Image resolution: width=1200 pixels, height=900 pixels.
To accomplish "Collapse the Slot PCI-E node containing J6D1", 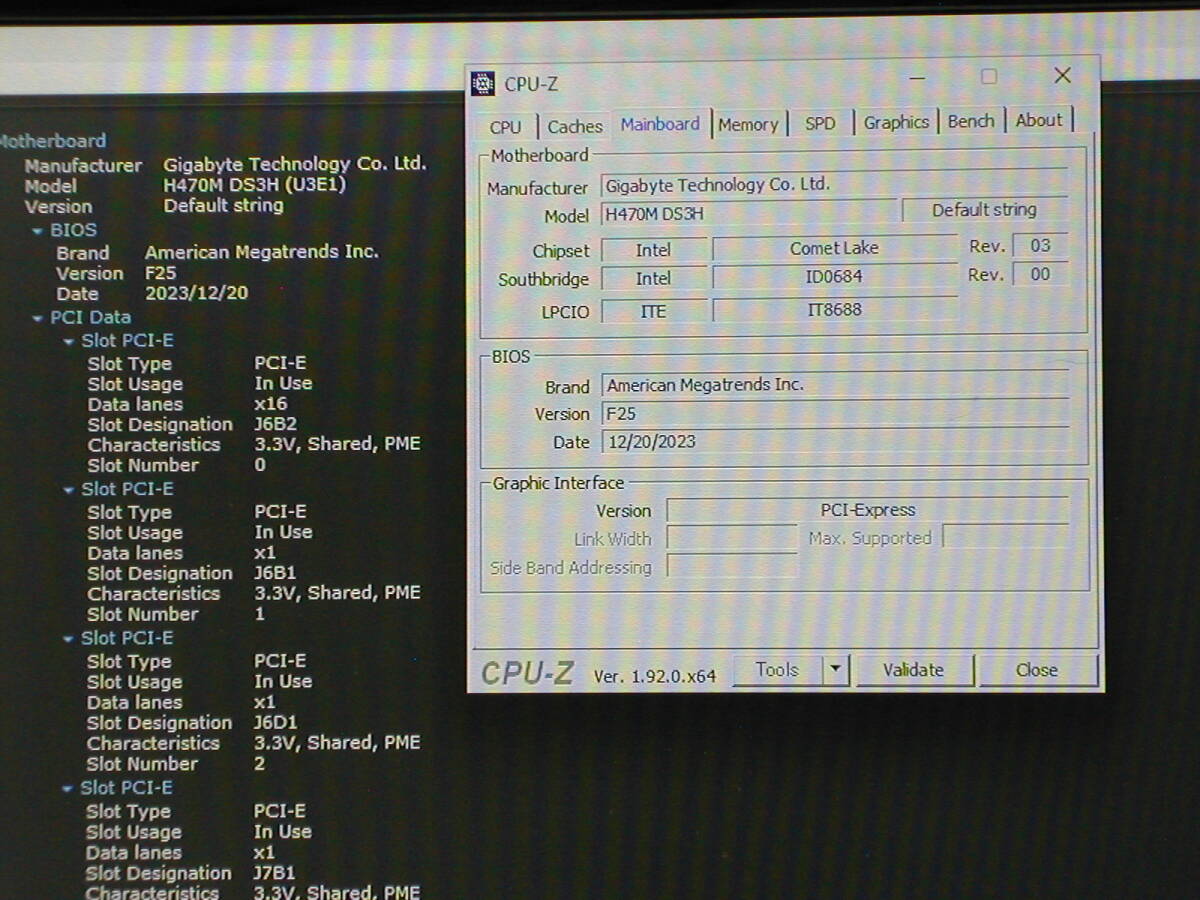I will coord(69,639).
